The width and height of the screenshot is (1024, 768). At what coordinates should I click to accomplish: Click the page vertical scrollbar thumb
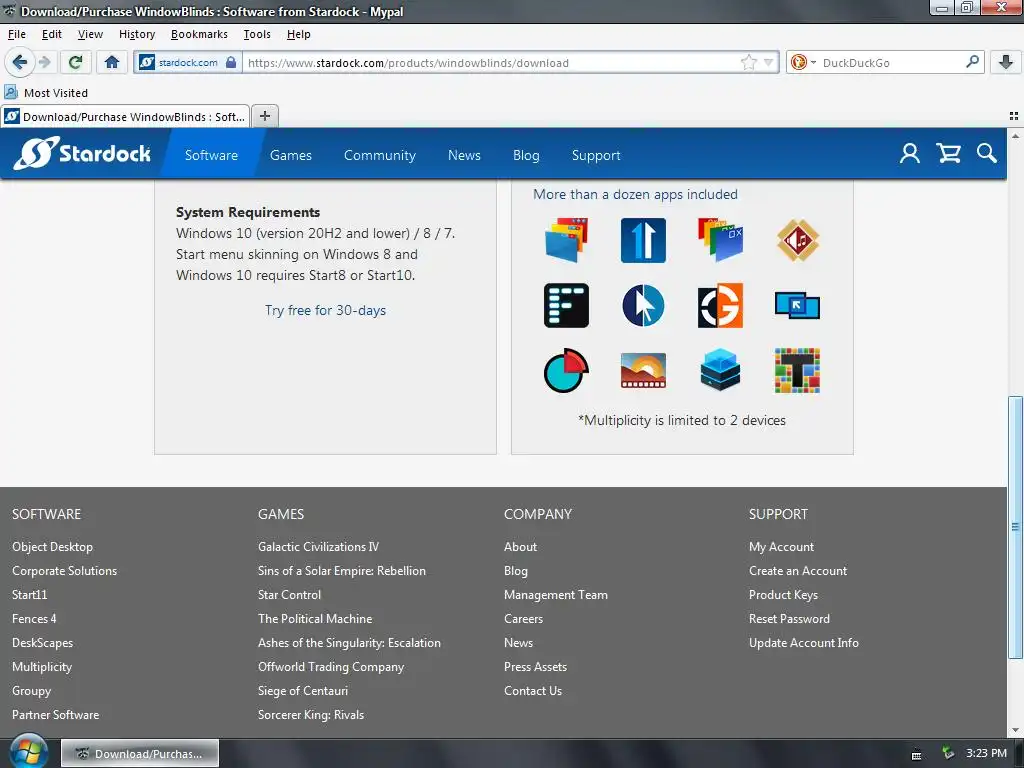click(1014, 526)
